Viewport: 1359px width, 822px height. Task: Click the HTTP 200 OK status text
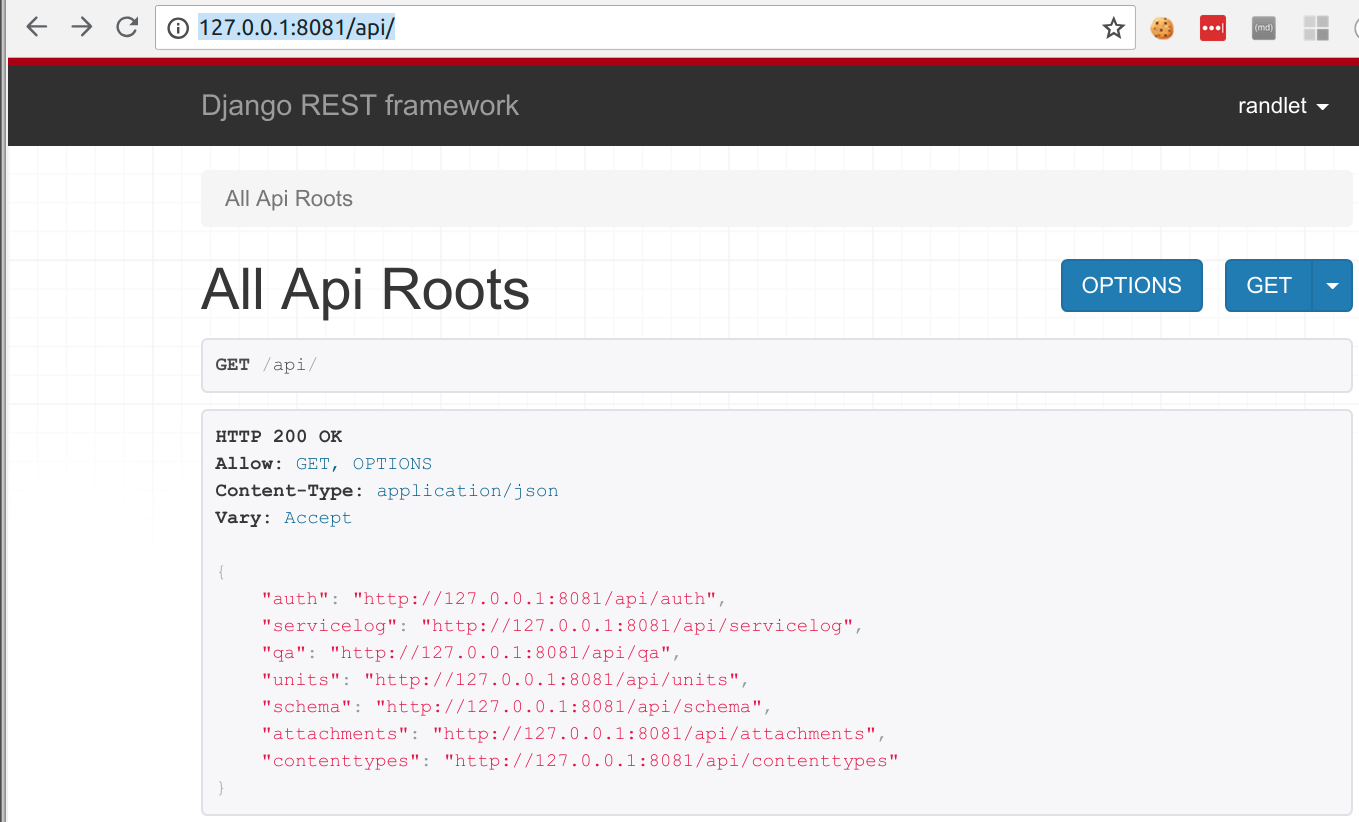click(x=279, y=437)
